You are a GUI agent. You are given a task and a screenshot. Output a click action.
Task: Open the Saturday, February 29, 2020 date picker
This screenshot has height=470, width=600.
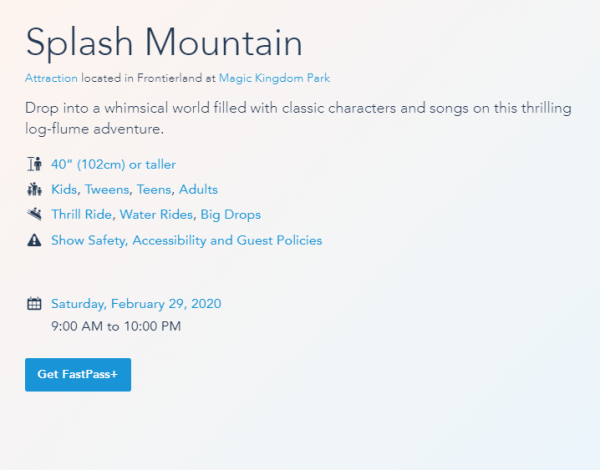point(136,304)
